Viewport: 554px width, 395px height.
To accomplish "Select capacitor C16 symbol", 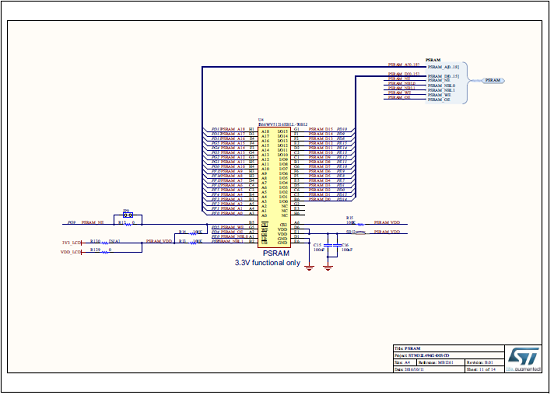I will (x=338, y=245).
